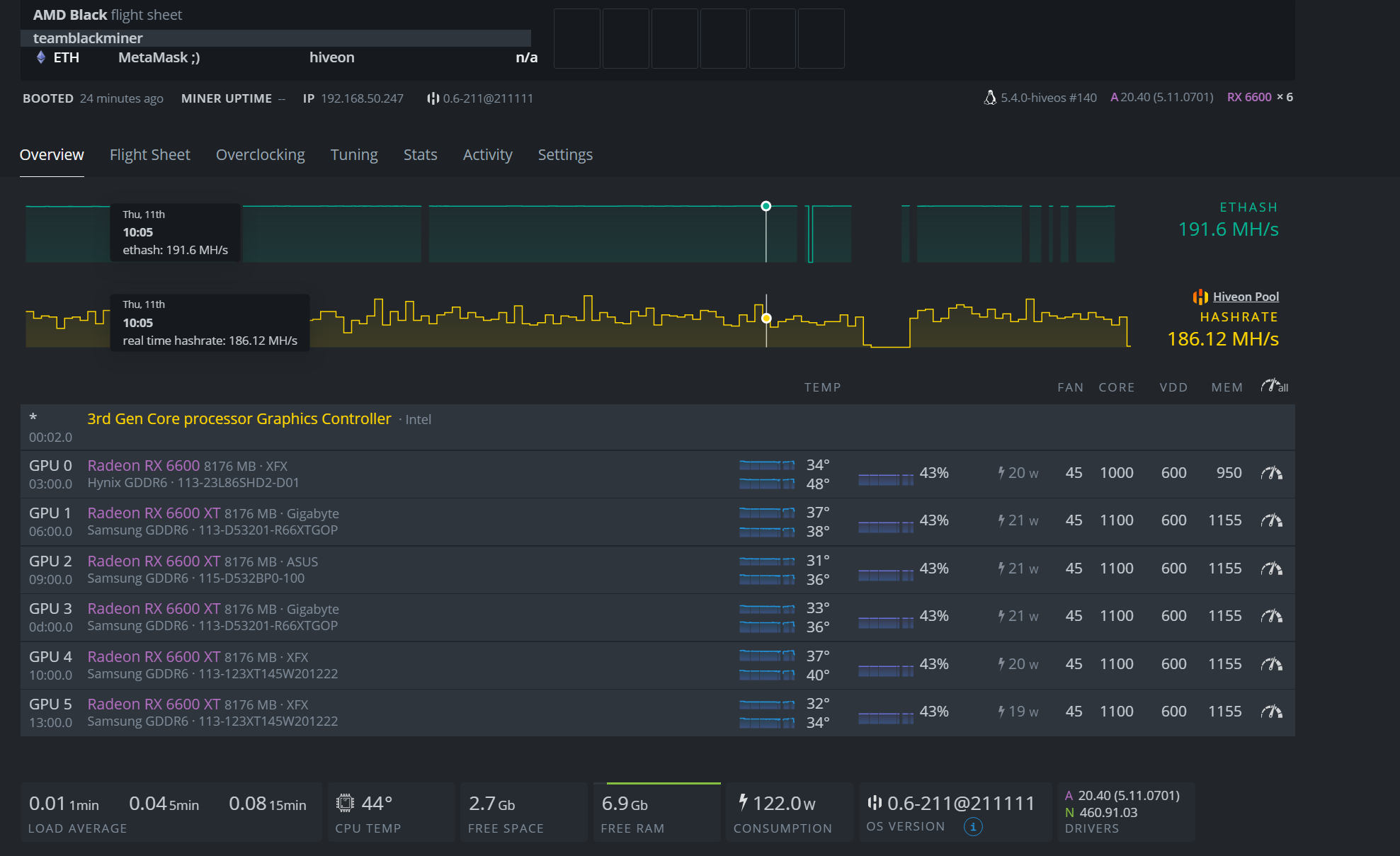Open the Activity tab
Screen dimensions: 1400x856
point(488,155)
